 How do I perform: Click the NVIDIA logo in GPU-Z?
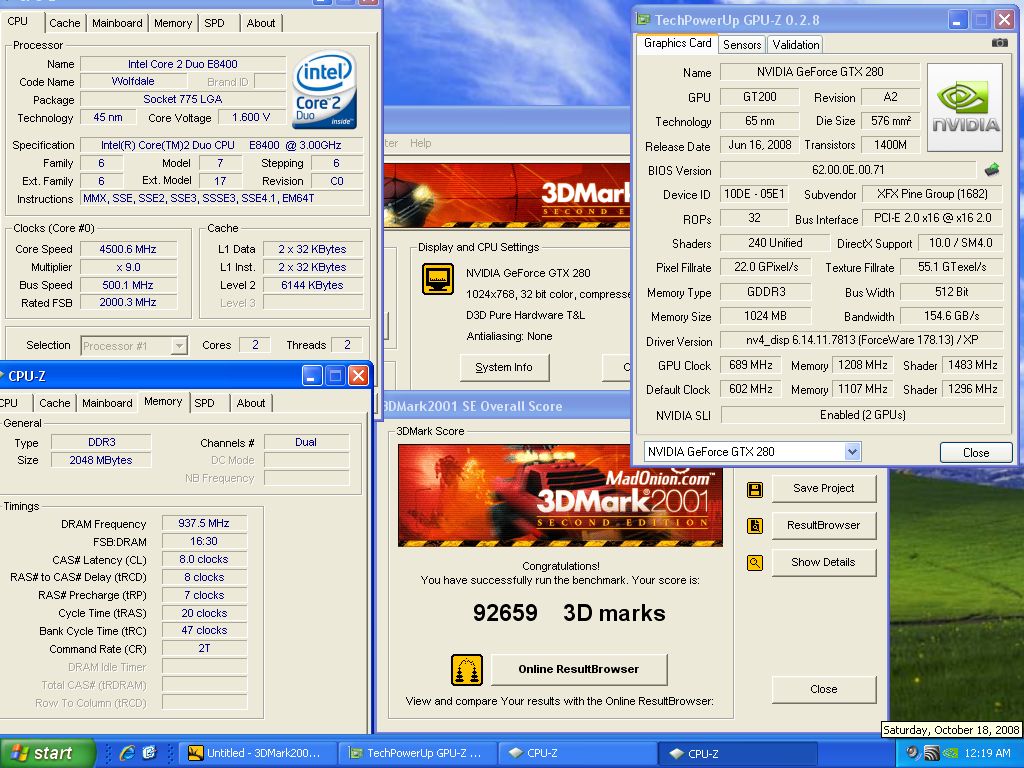point(965,107)
